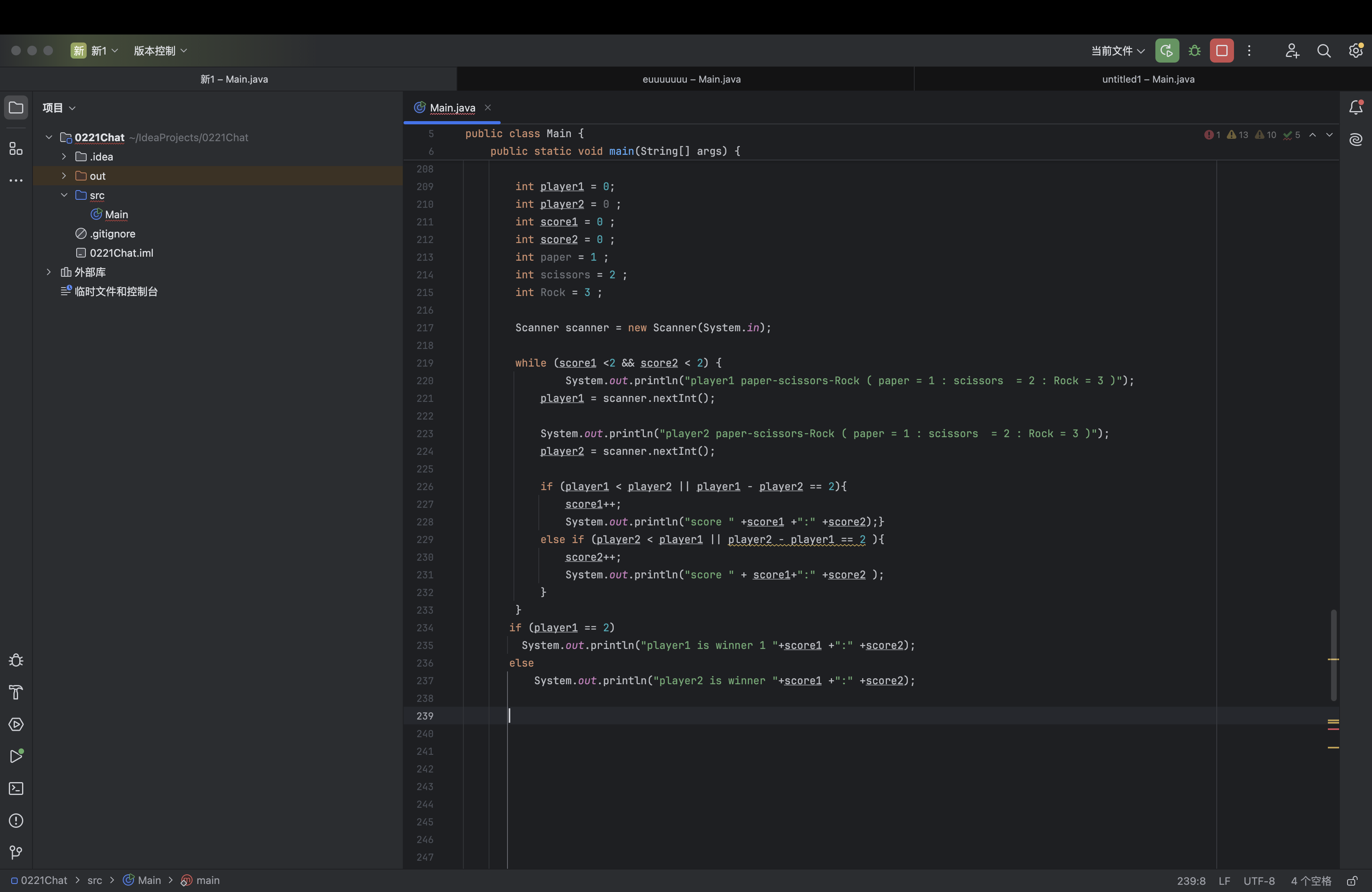Screen dimensions: 1372x892
Task: Click UTF-8 encoding in status bar
Action: click(x=1259, y=880)
